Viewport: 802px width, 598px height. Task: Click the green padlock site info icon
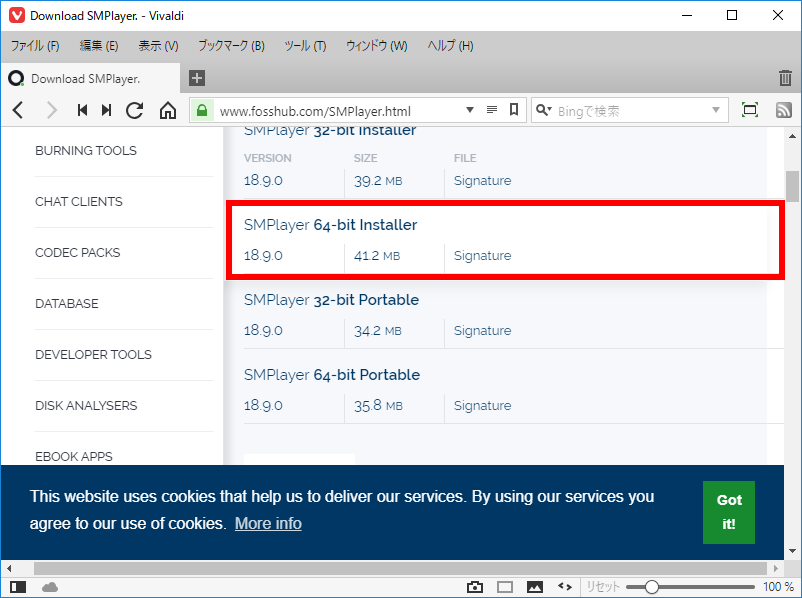(202, 110)
